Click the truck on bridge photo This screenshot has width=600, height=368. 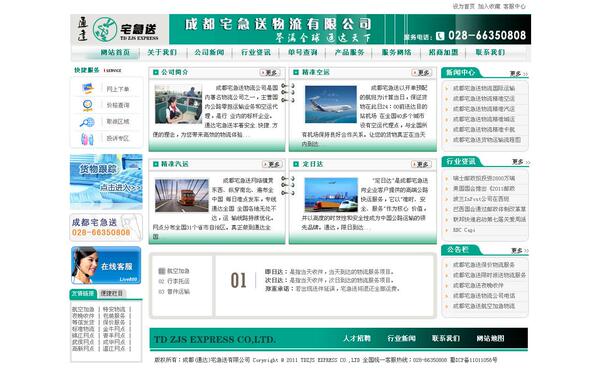[x=182, y=195]
